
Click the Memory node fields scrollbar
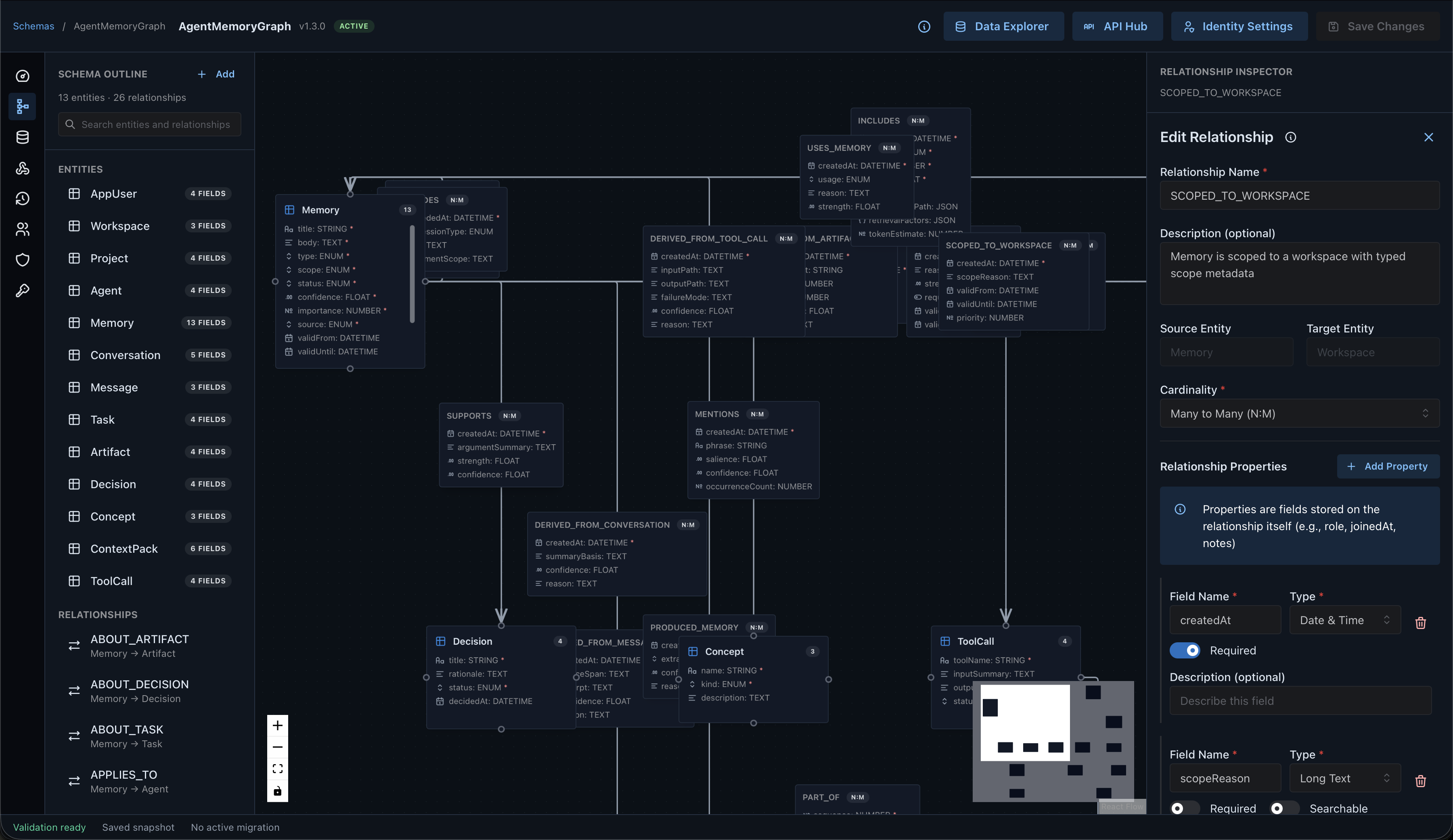(x=412, y=274)
